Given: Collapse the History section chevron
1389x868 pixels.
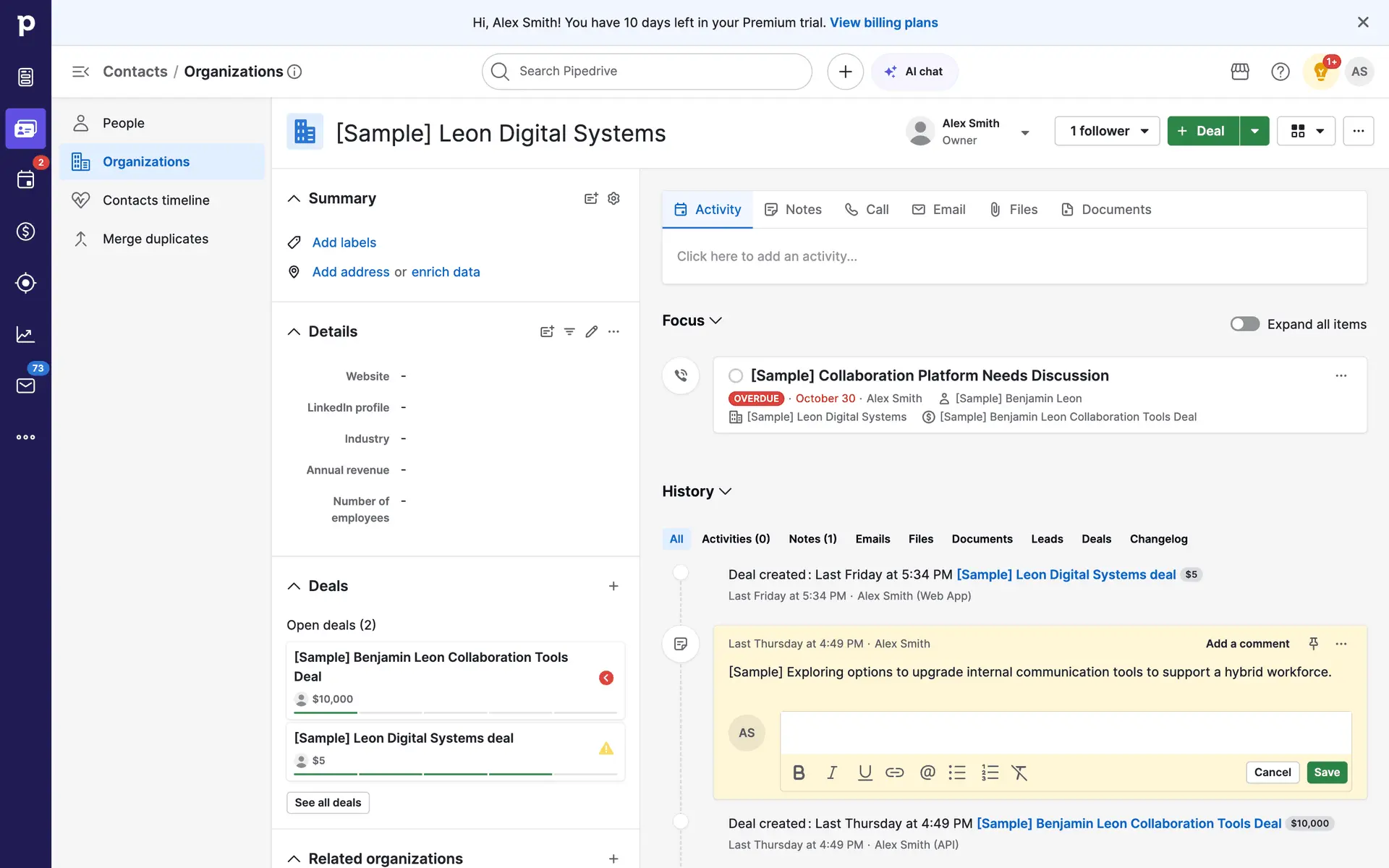Looking at the screenshot, I should point(726,491).
